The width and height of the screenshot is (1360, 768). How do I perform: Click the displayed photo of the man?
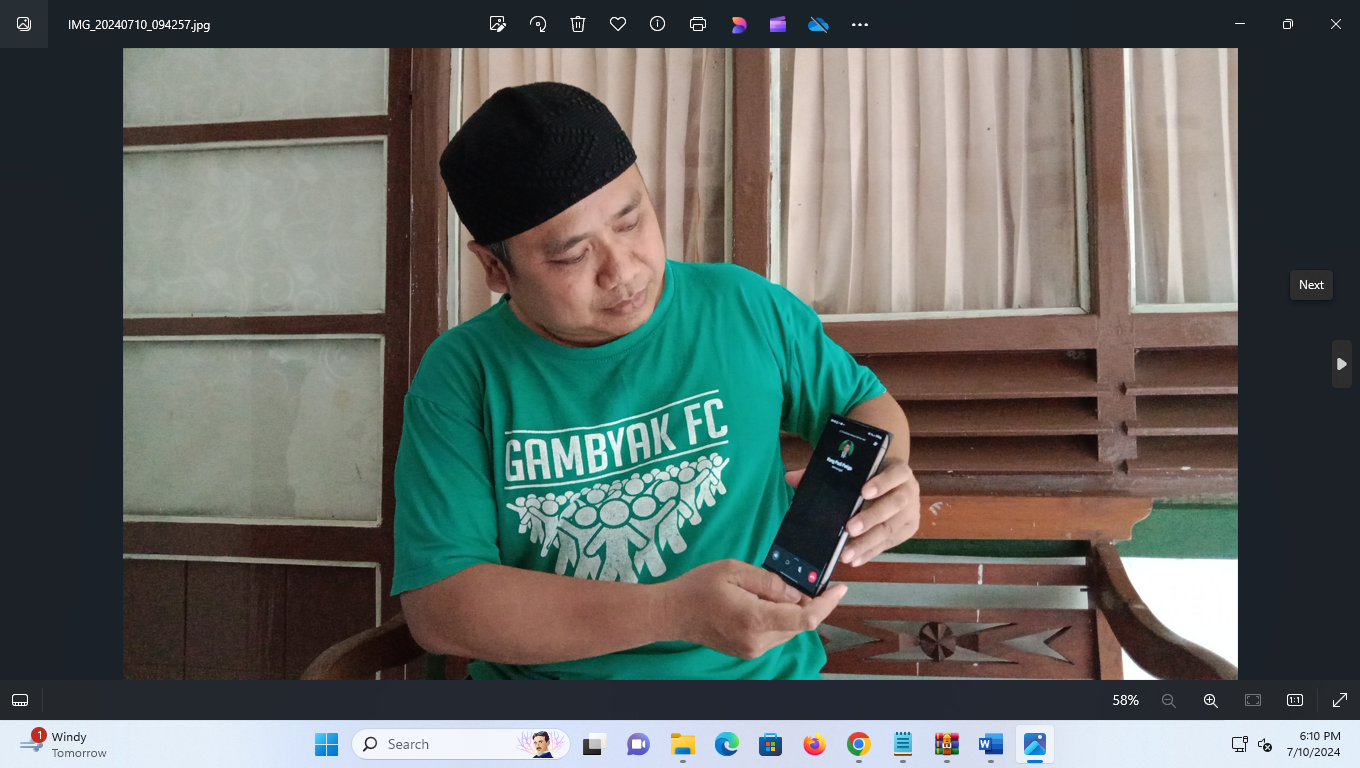coord(680,364)
